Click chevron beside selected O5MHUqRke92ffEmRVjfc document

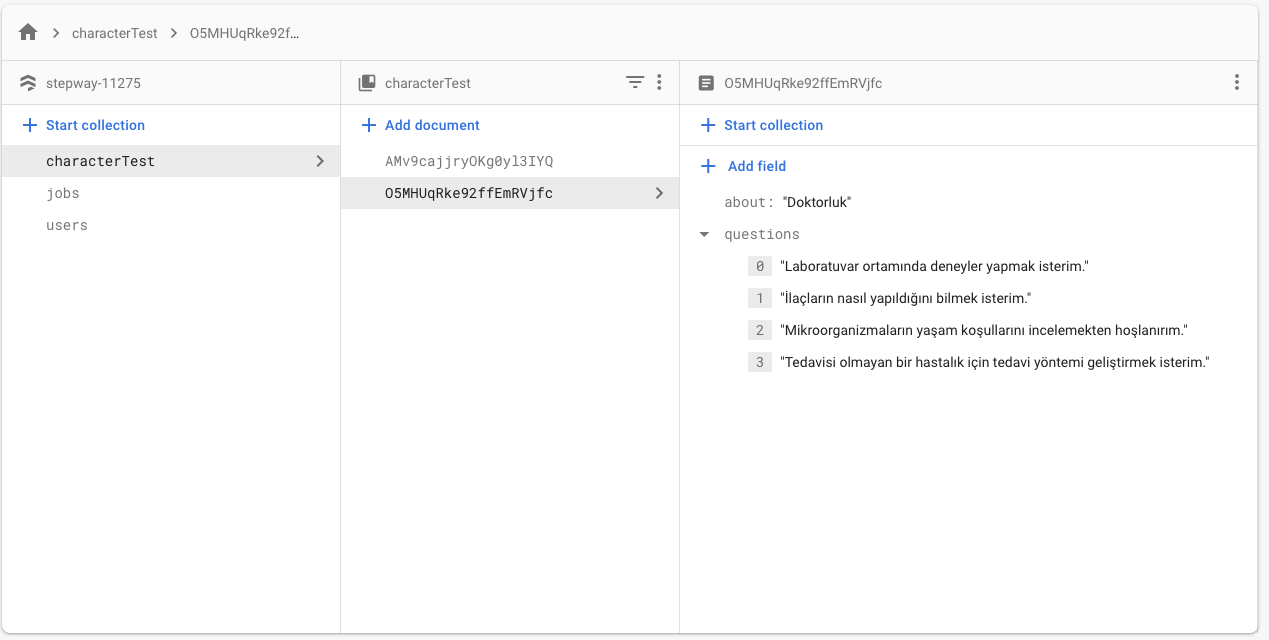(x=659, y=193)
